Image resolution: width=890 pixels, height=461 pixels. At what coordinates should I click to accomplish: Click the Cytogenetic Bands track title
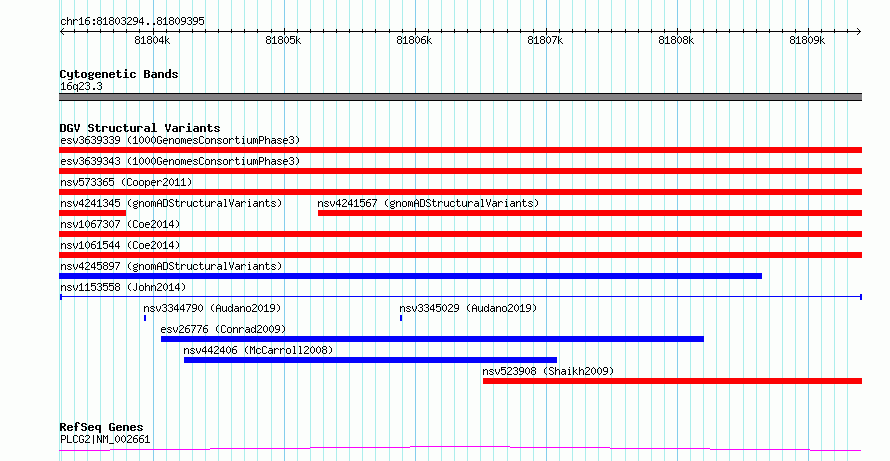[x=119, y=74]
